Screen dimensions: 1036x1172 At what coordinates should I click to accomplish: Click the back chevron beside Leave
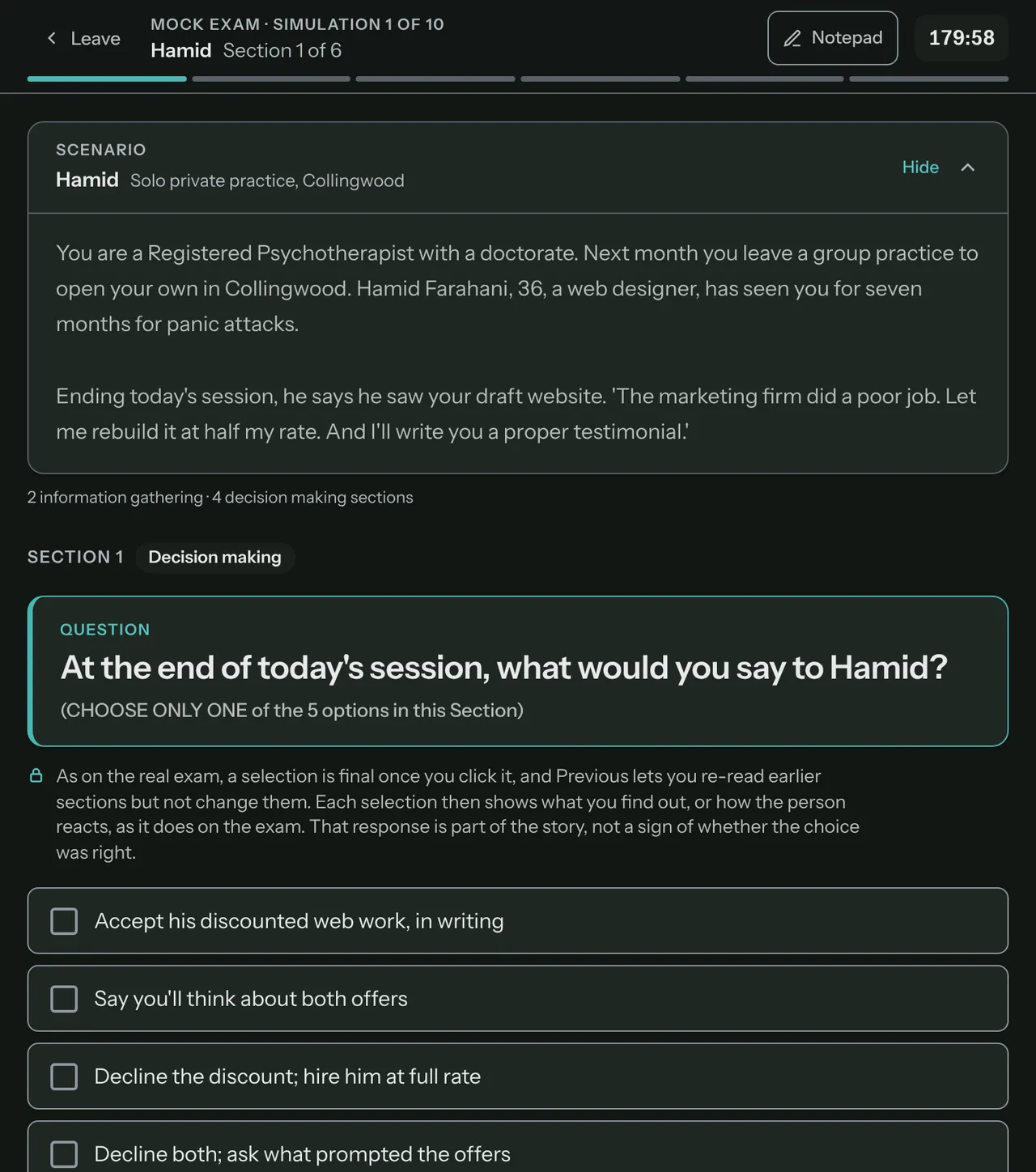[52, 38]
